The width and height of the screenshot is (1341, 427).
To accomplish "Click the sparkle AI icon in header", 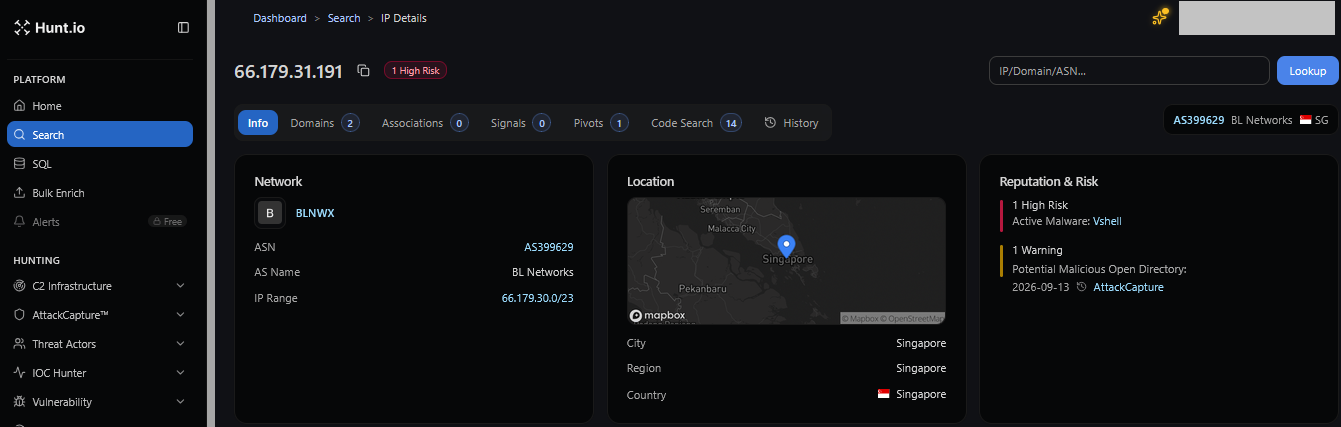I will click(1160, 17).
